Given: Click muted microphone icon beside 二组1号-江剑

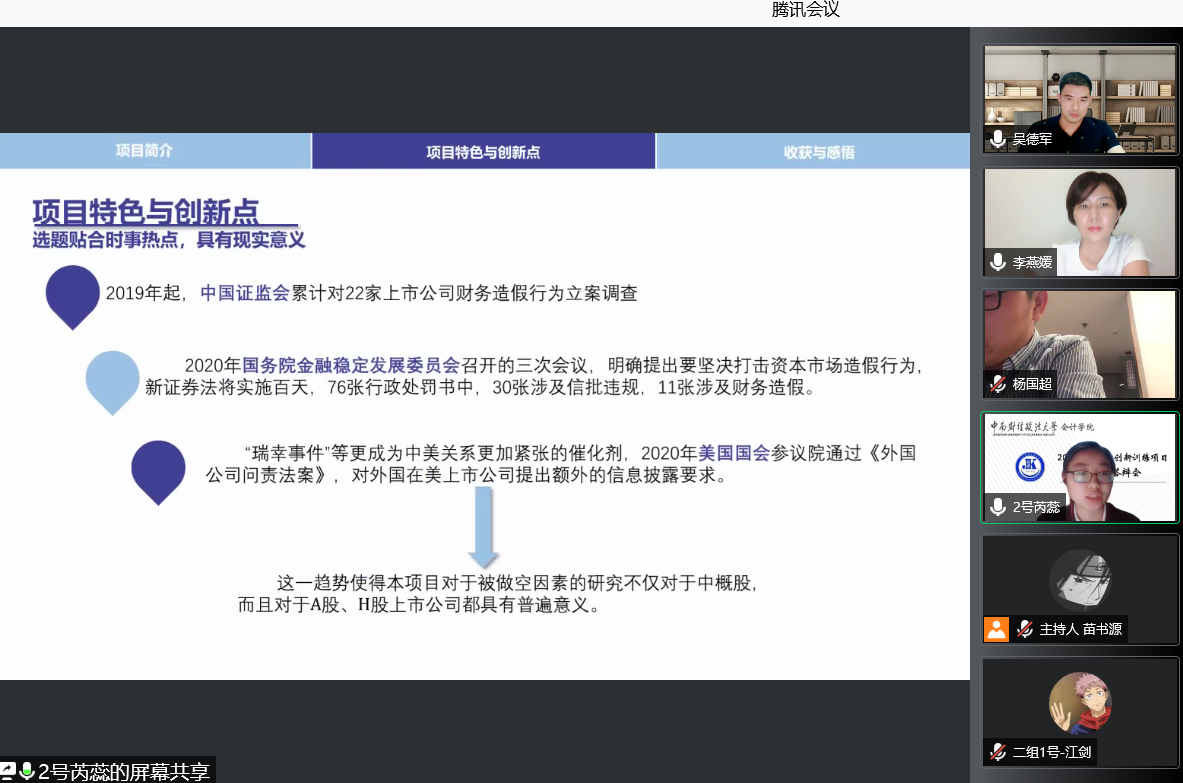Looking at the screenshot, I should pos(997,752).
